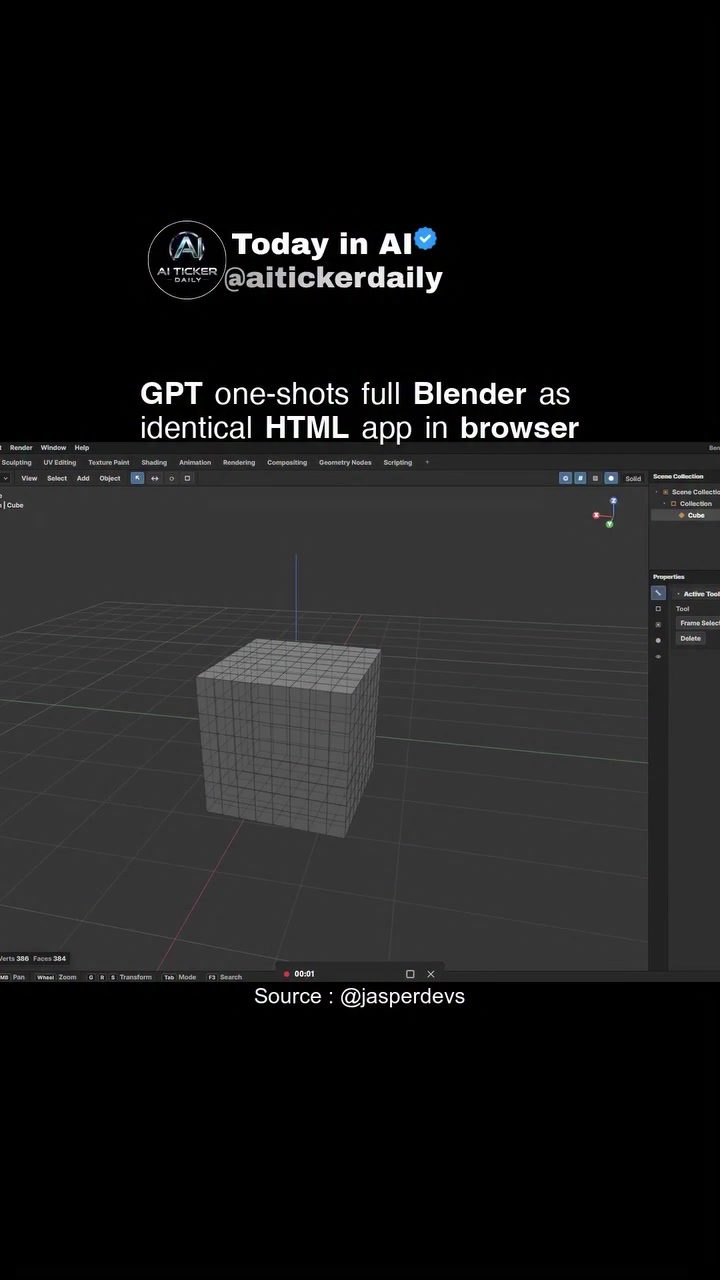
Task: Open the second properties tab square icon
Action: 658,609
